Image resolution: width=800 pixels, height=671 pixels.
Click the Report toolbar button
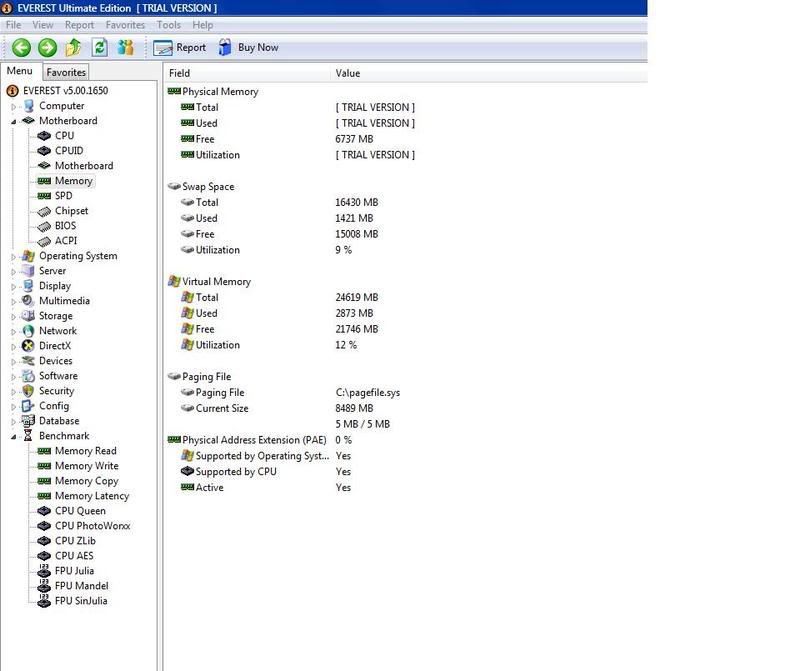180,47
